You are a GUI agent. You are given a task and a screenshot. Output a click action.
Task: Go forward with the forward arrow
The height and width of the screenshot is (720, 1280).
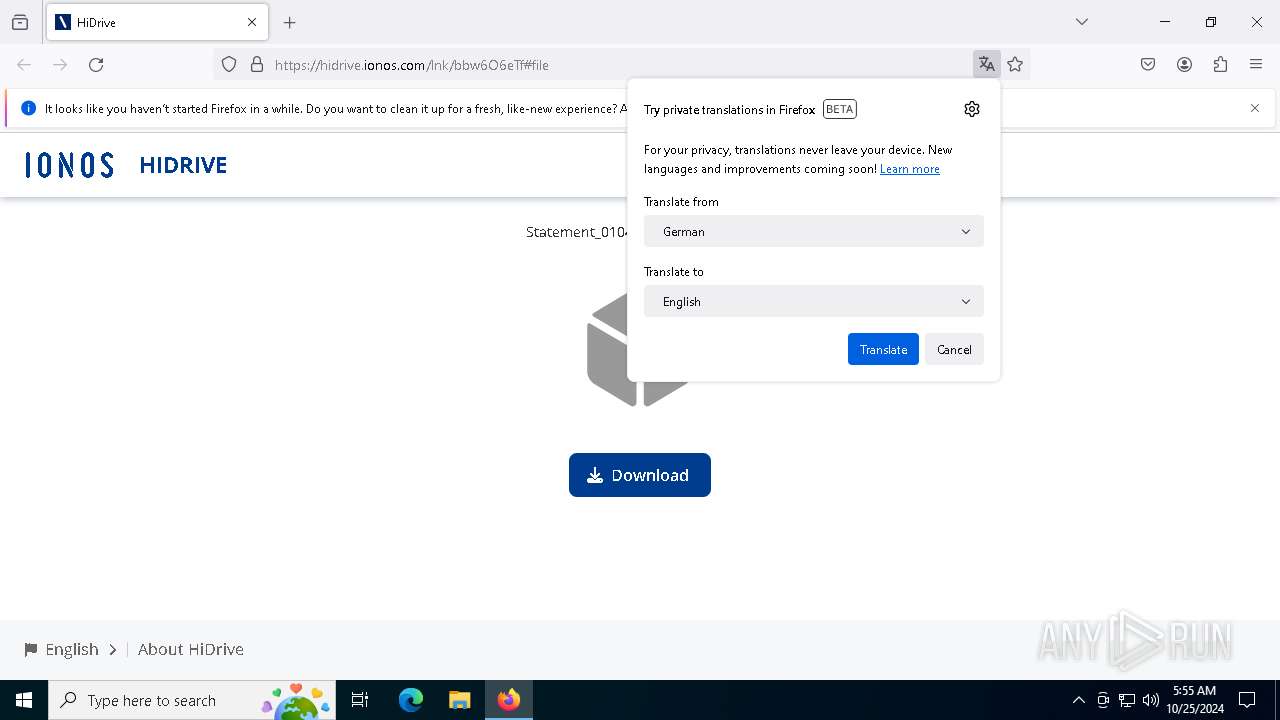pyautogui.click(x=60, y=65)
